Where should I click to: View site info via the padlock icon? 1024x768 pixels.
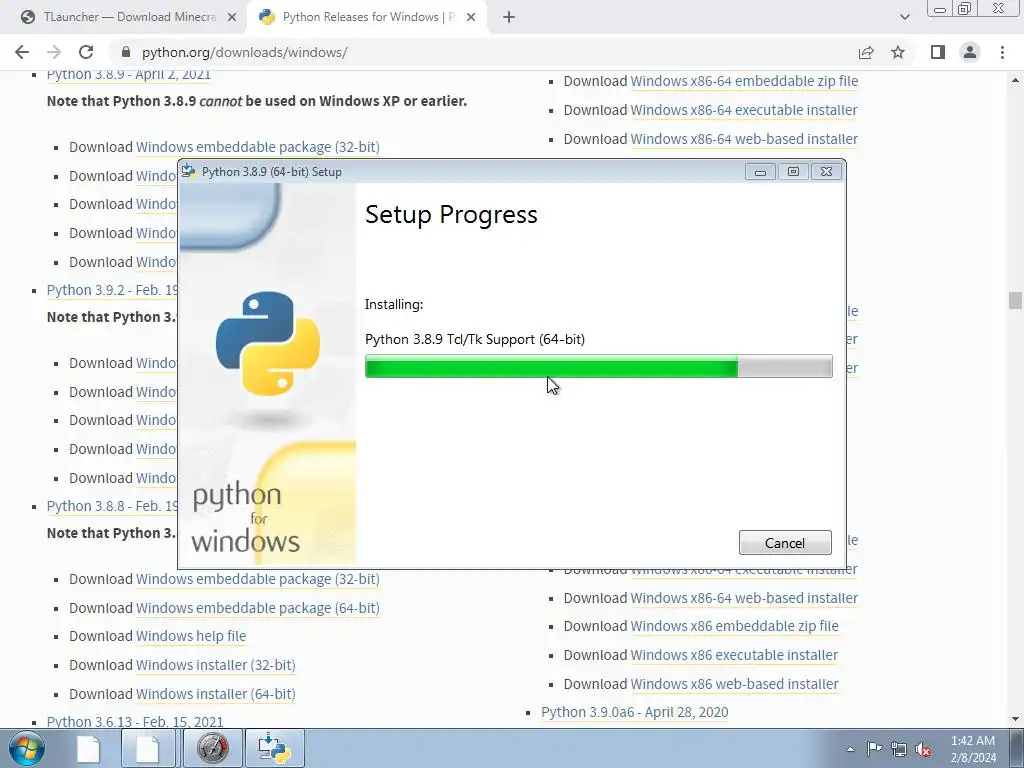126,52
